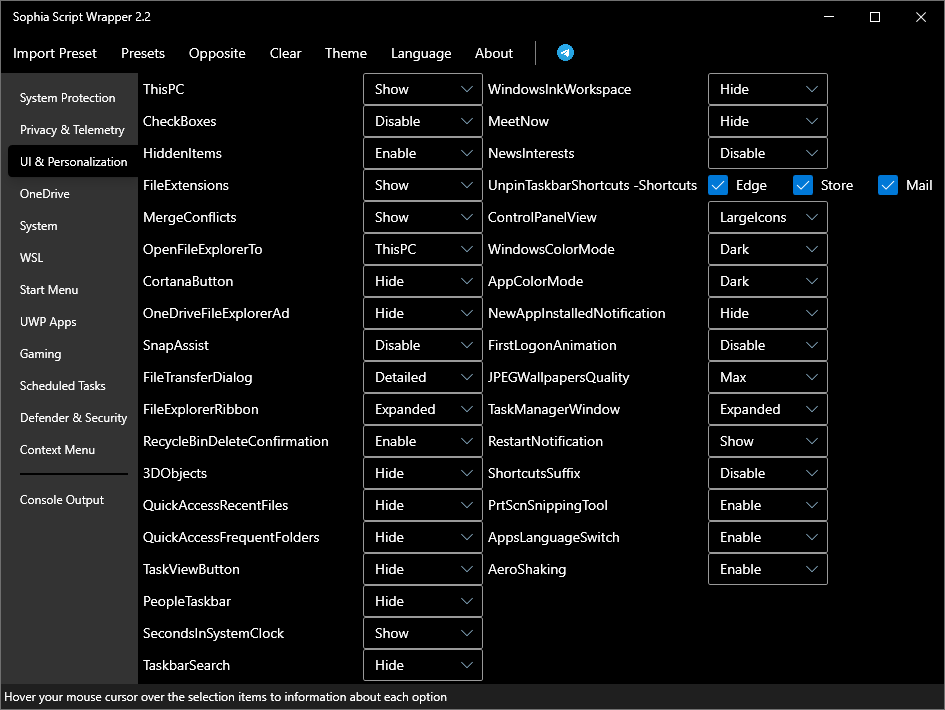The width and height of the screenshot is (945, 710).
Task: Expand the ShortcutsSuffix dropdown
Action: click(x=767, y=473)
